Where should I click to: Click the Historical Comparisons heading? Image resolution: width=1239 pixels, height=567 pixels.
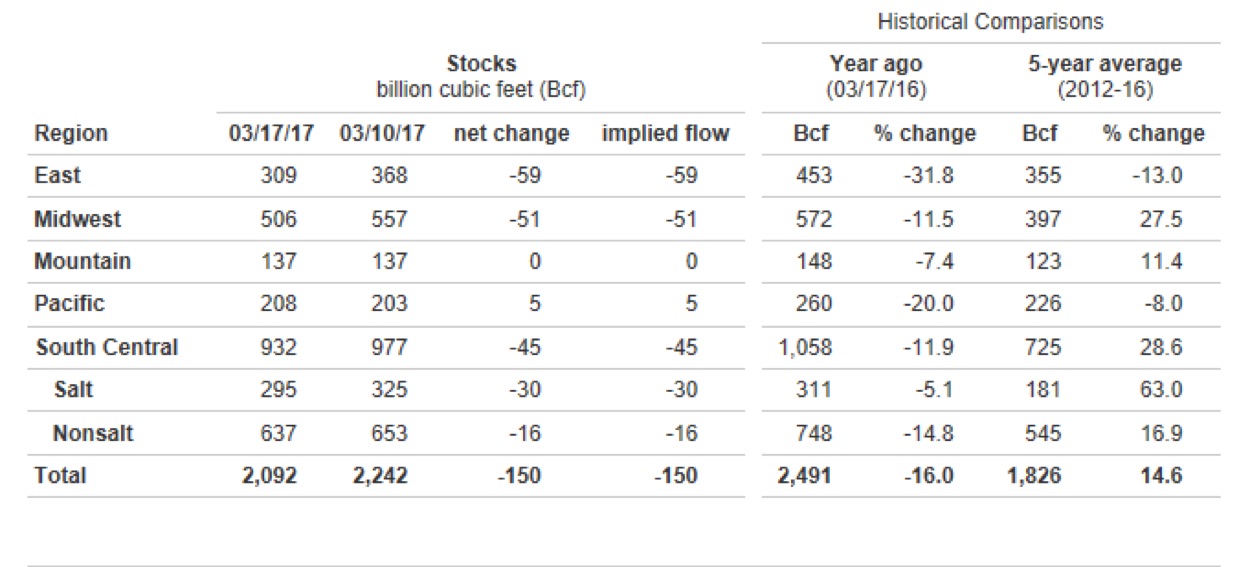(x=990, y=20)
